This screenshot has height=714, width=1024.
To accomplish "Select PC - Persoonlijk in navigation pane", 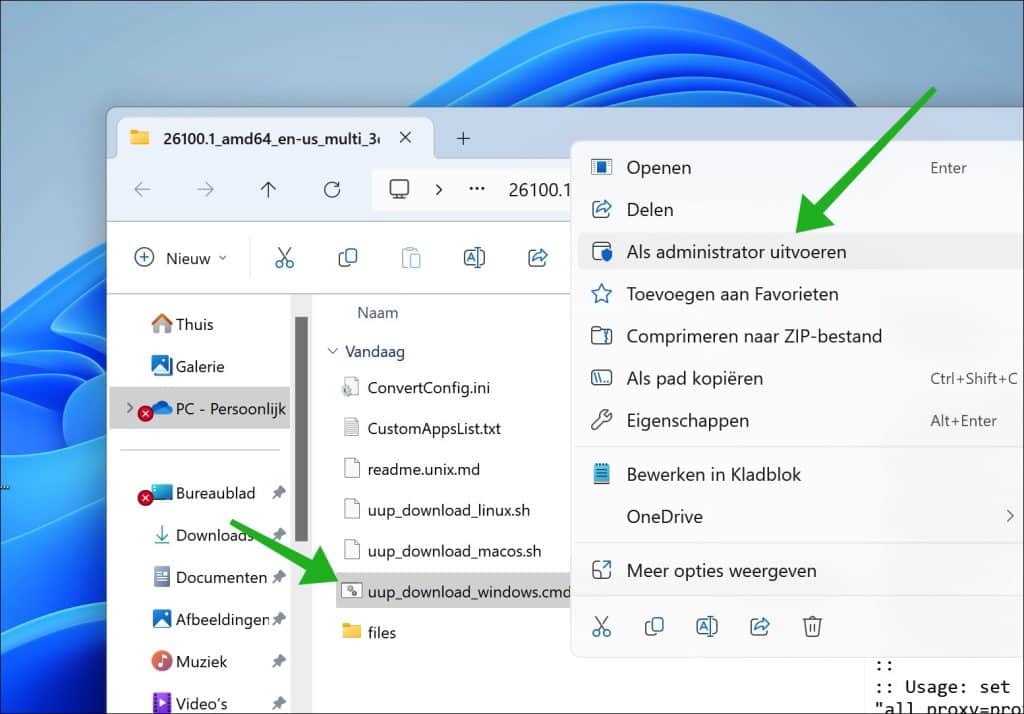I will (200, 408).
